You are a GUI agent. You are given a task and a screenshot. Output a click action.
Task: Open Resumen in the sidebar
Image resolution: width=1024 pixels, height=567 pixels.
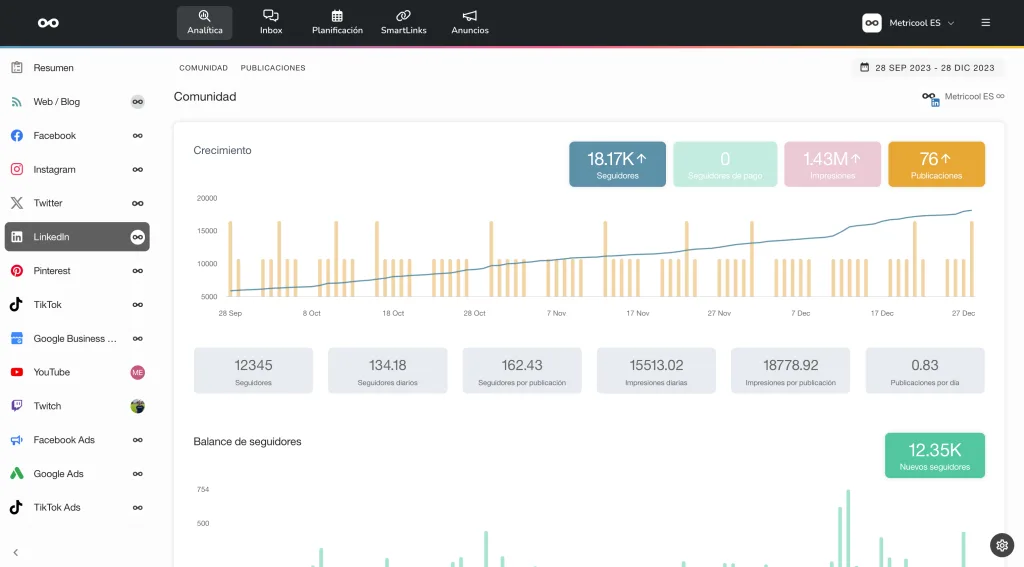pyautogui.click(x=53, y=68)
